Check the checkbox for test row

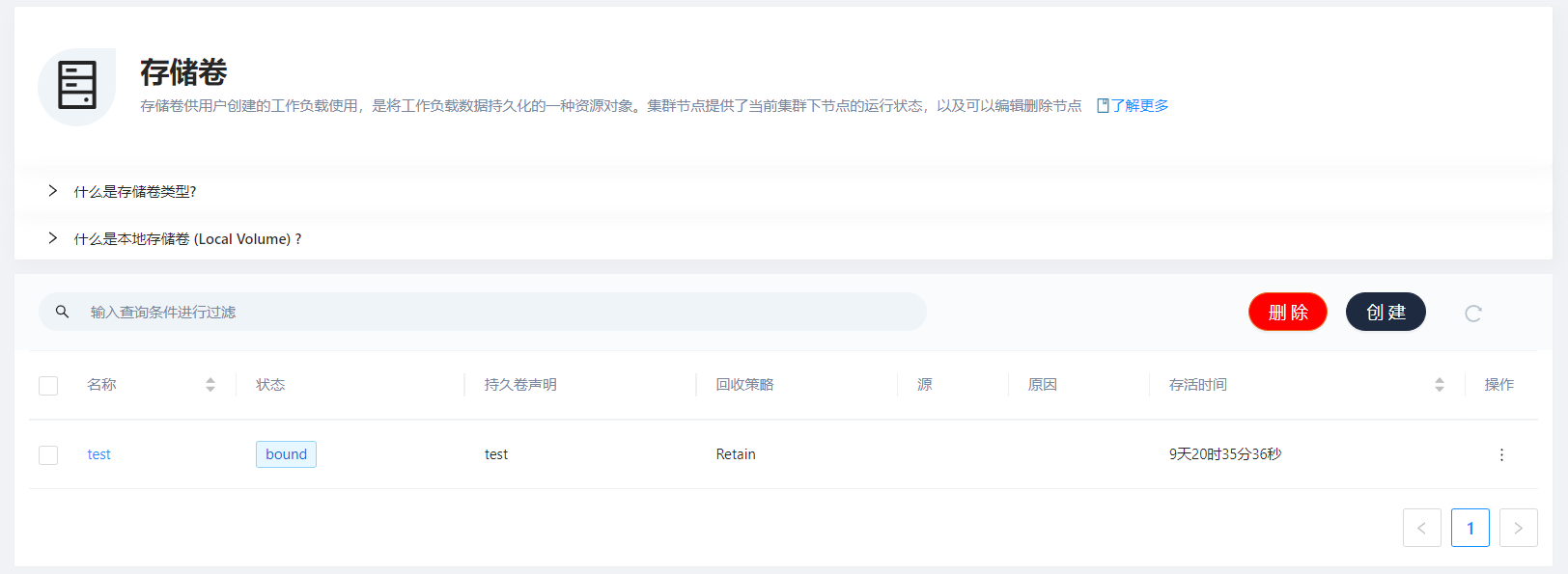pyautogui.click(x=48, y=455)
